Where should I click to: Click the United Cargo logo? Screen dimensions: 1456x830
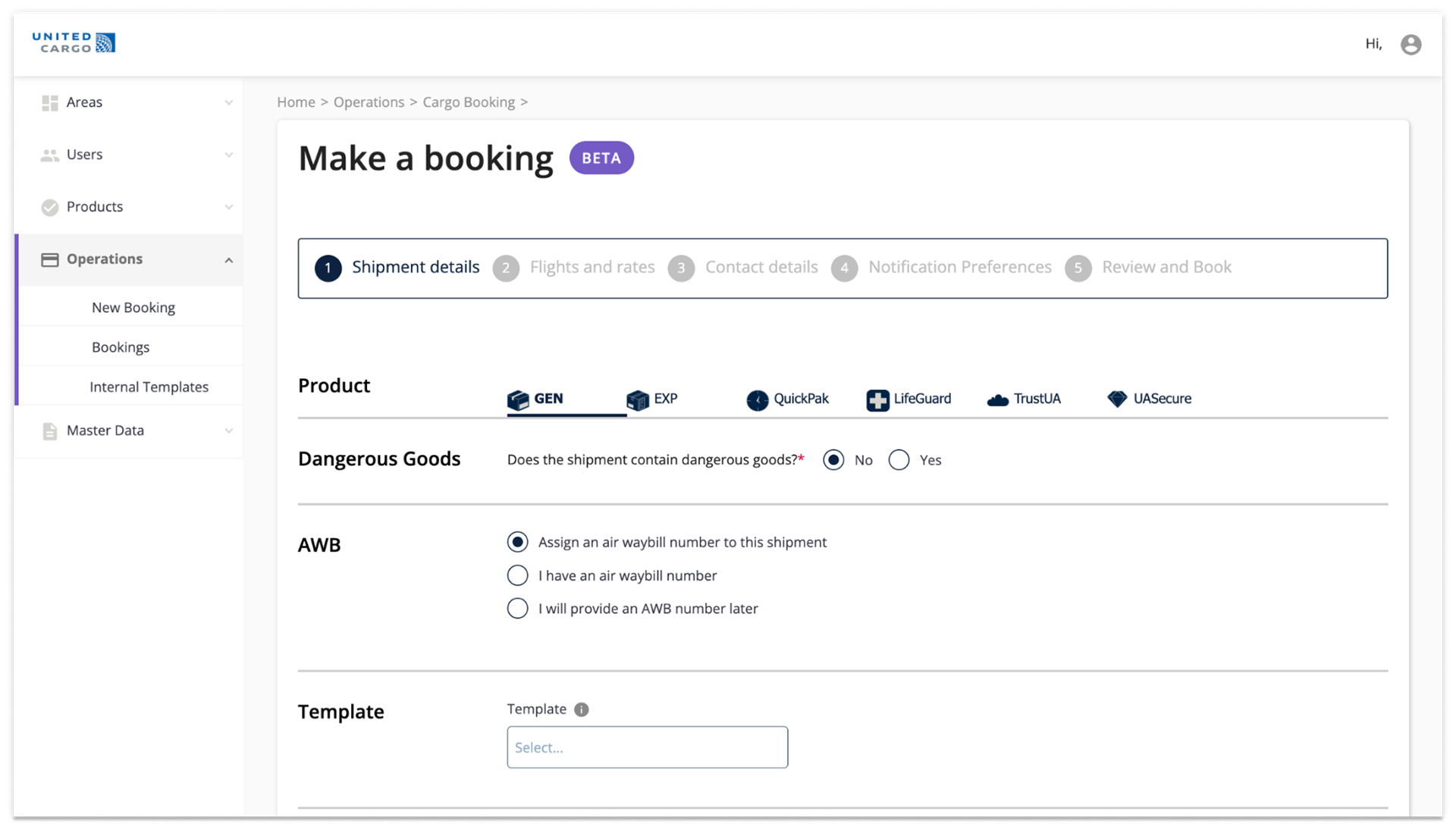[74, 42]
